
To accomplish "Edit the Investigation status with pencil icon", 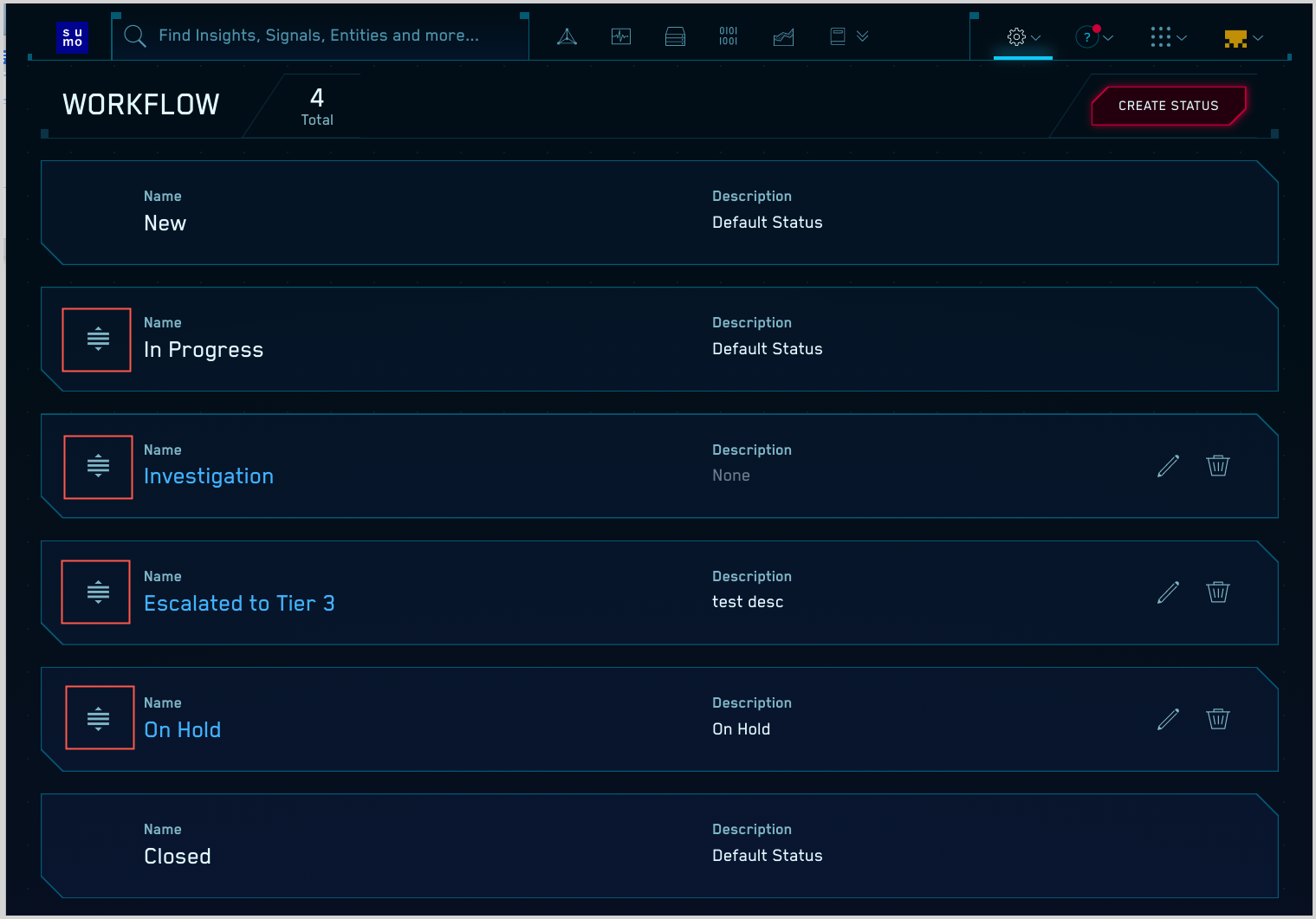I will click(1168, 466).
